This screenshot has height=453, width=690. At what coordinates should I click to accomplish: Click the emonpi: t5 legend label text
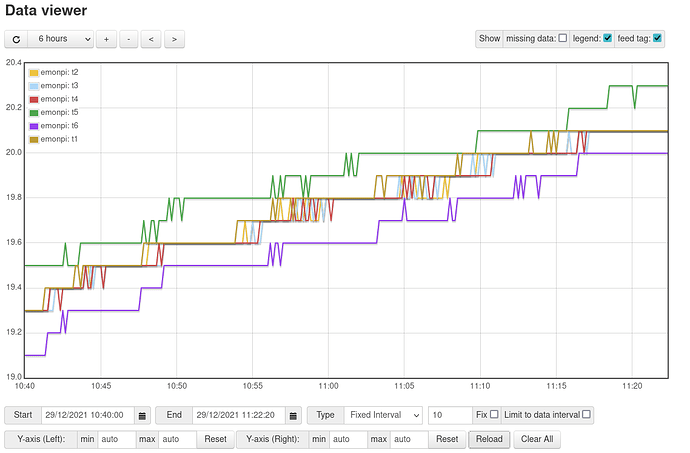[x=59, y=113]
